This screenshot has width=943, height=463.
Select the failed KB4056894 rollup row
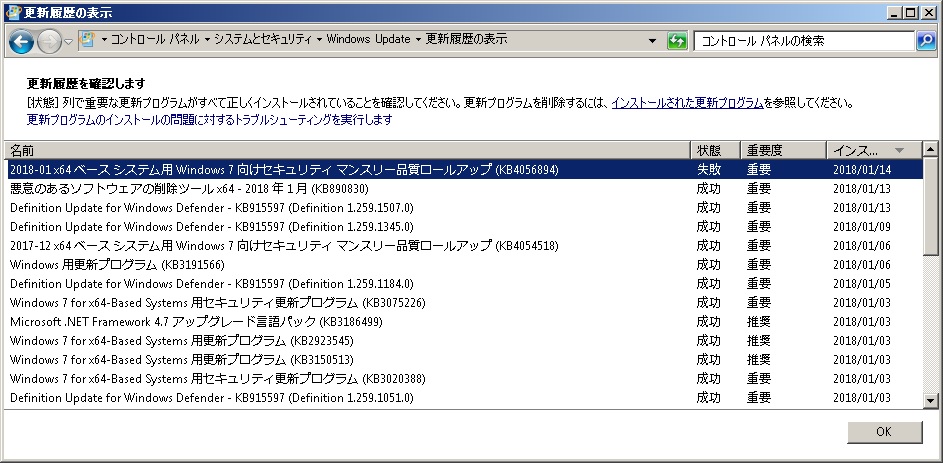(x=465, y=170)
